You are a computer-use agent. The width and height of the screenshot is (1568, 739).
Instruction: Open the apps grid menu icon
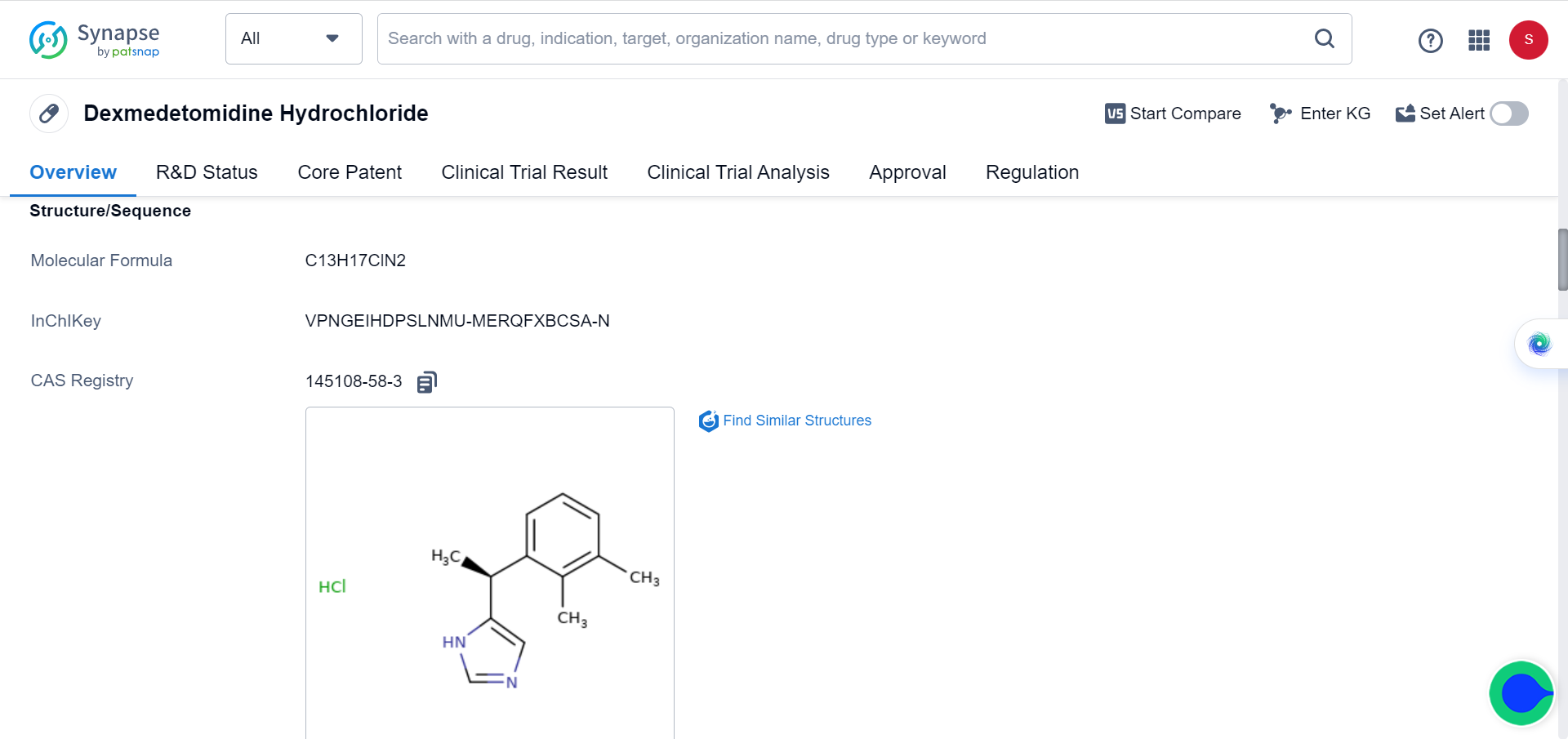coord(1479,40)
